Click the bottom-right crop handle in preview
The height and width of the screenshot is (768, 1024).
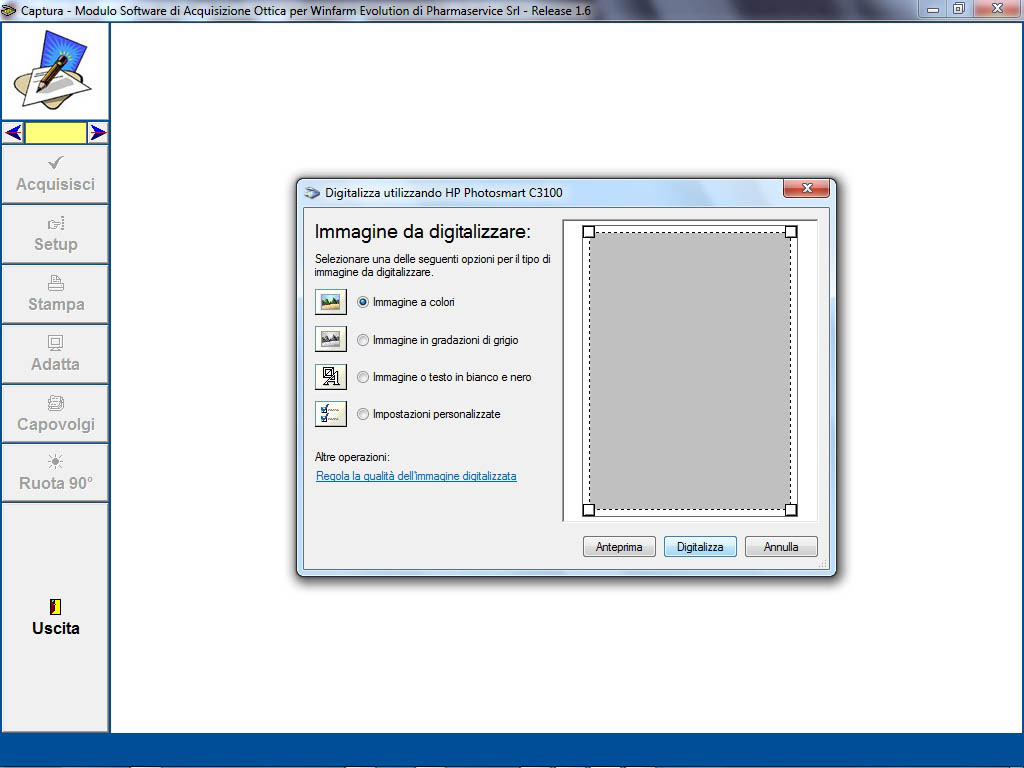[791, 510]
